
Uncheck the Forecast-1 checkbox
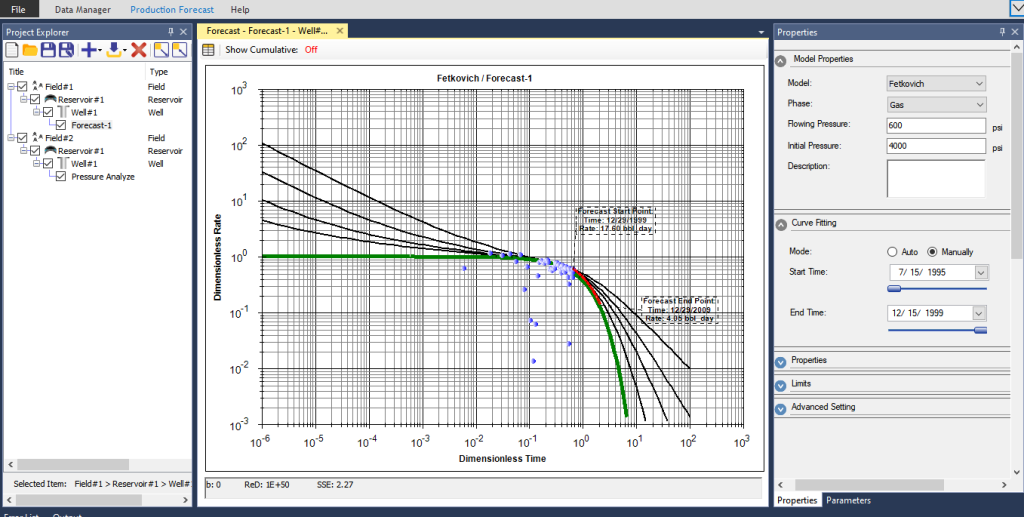(x=60, y=125)
